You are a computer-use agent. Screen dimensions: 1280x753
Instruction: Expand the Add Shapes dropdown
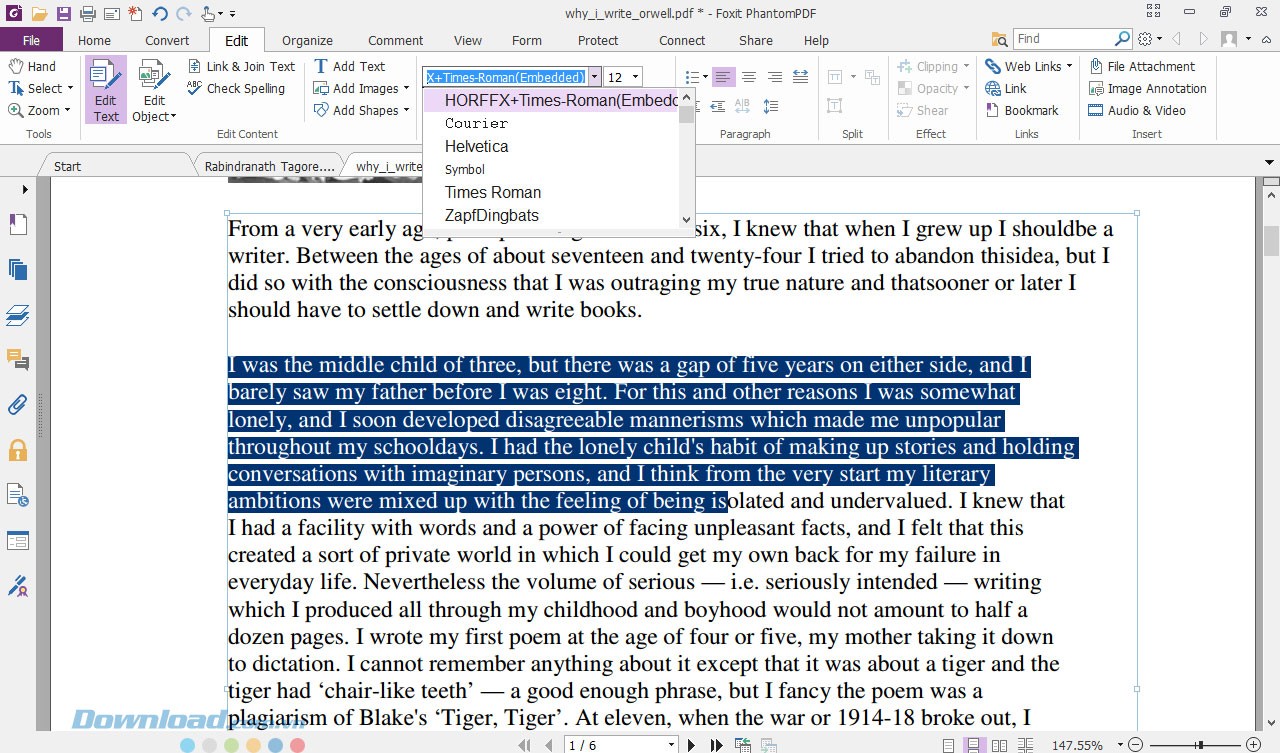[x=407, y=110]
